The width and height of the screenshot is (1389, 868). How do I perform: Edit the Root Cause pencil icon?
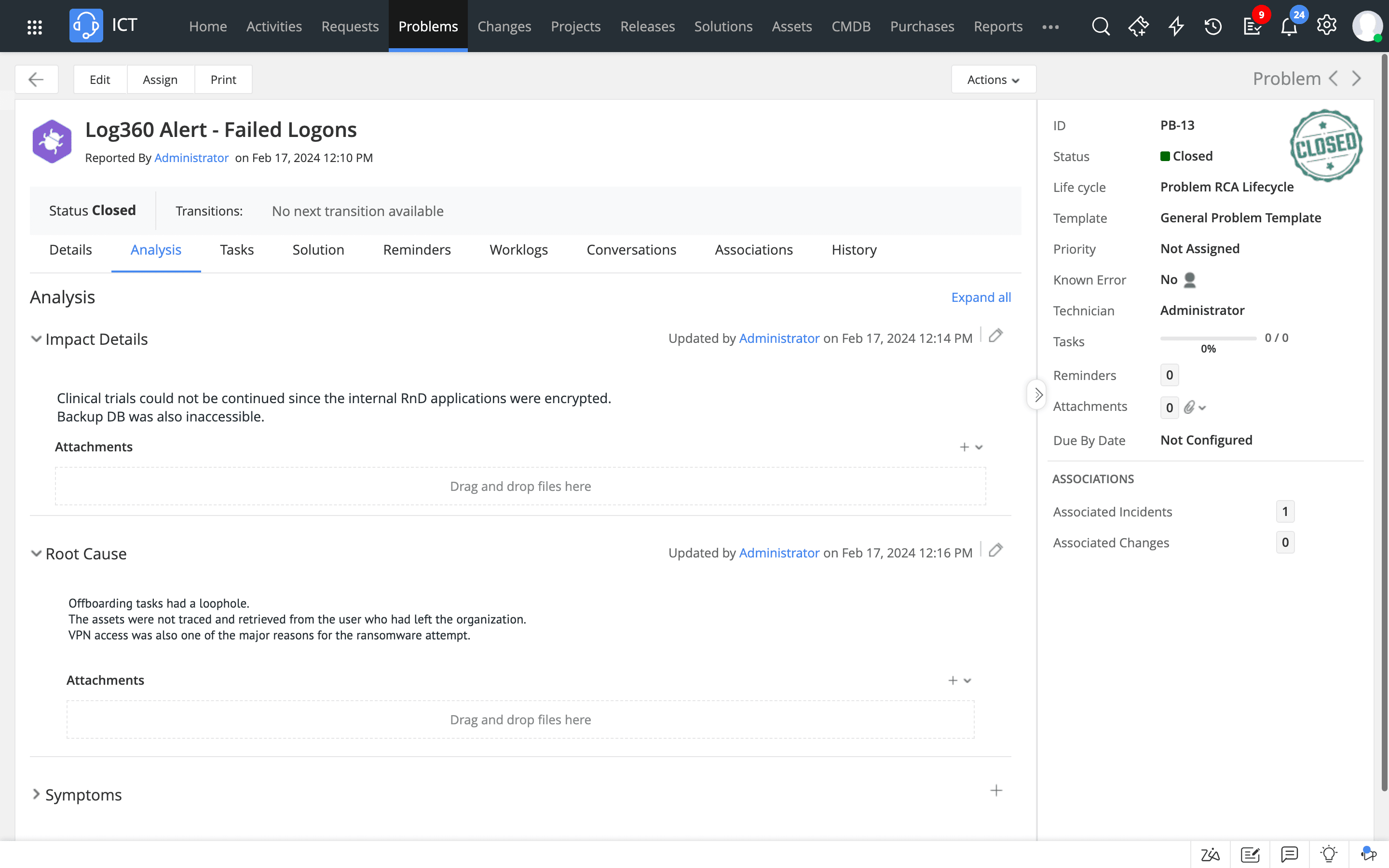point(996,551)
